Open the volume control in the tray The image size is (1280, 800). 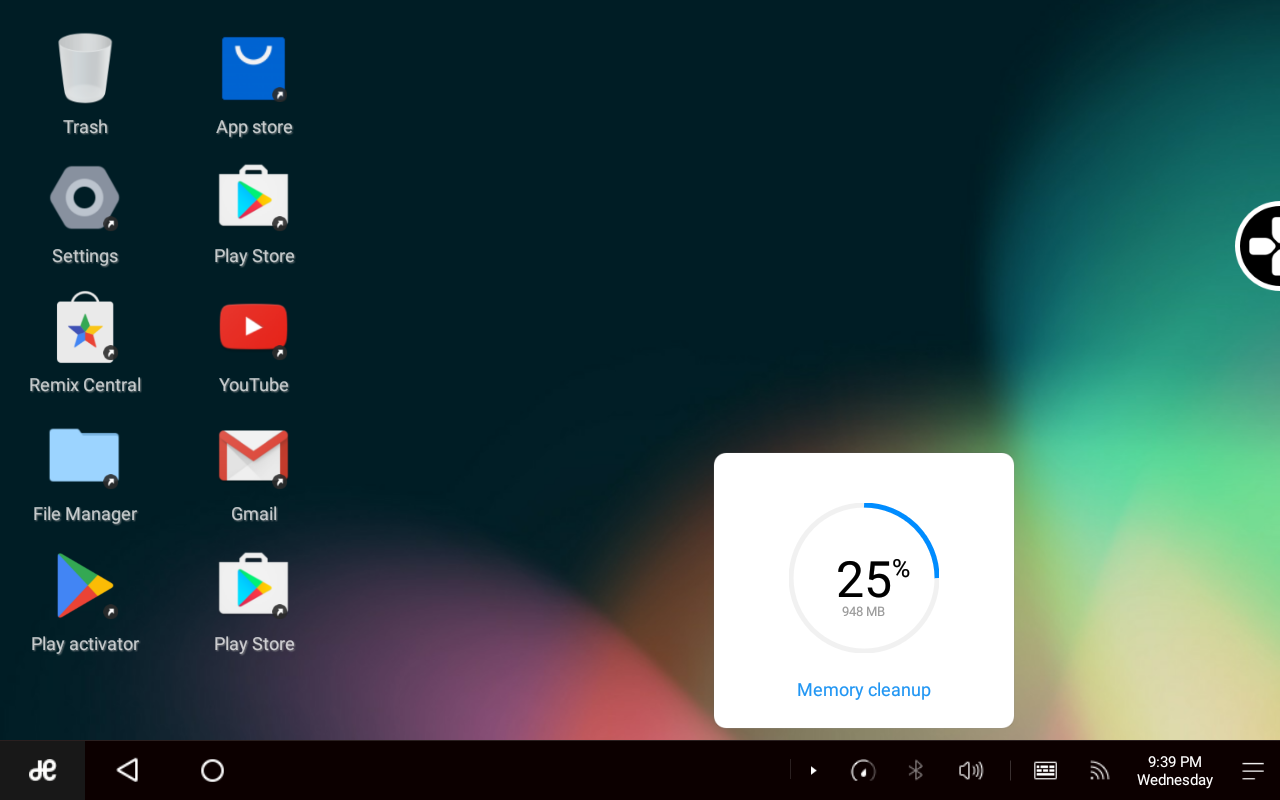970,770
